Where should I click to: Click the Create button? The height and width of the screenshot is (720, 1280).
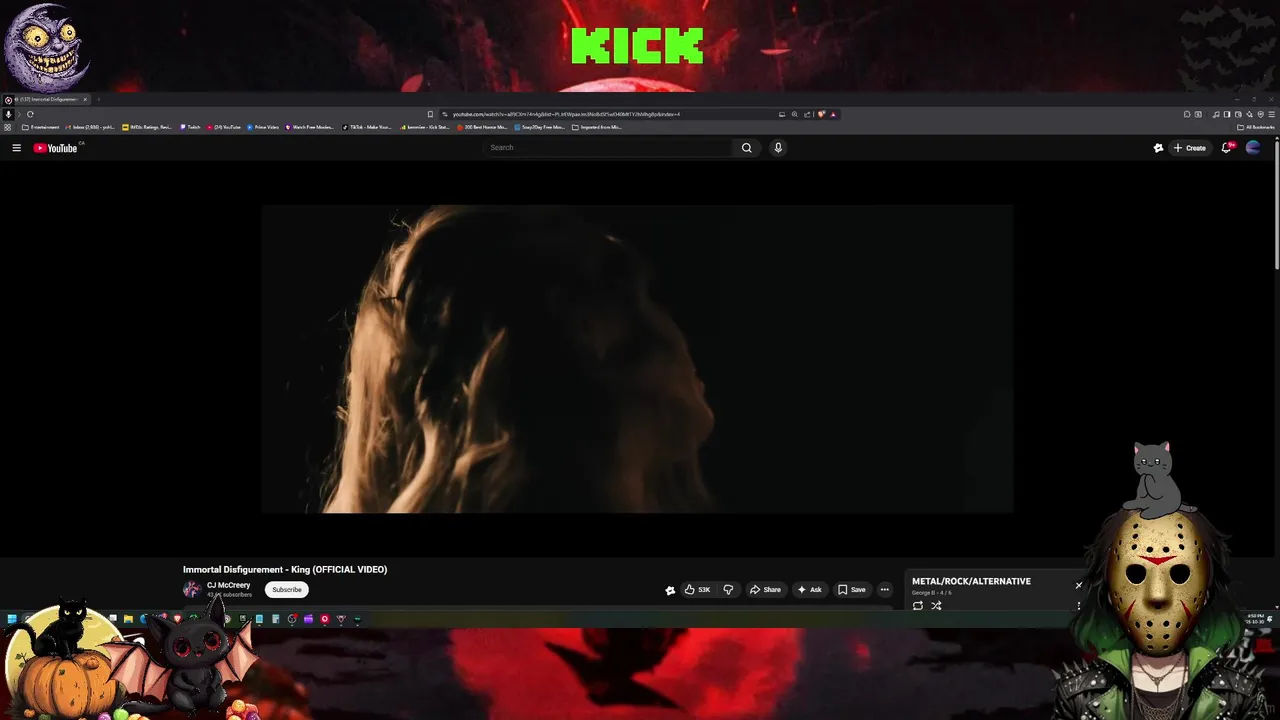[1190, 148]
